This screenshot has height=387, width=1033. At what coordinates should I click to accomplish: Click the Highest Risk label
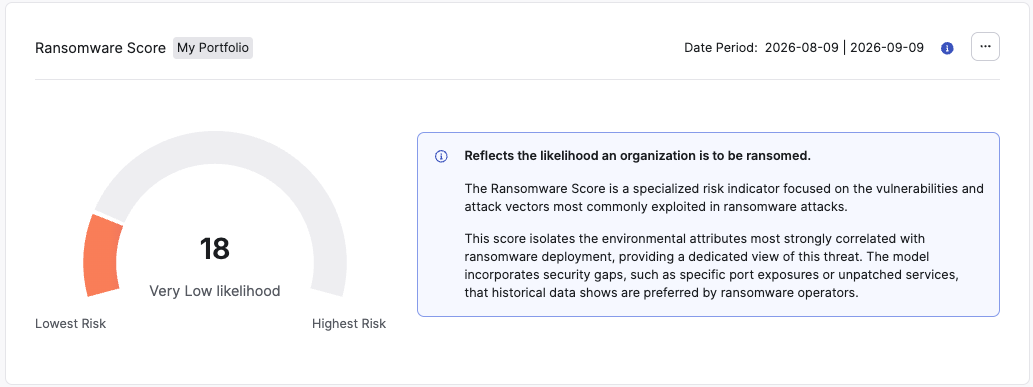[x=349, y=324]
